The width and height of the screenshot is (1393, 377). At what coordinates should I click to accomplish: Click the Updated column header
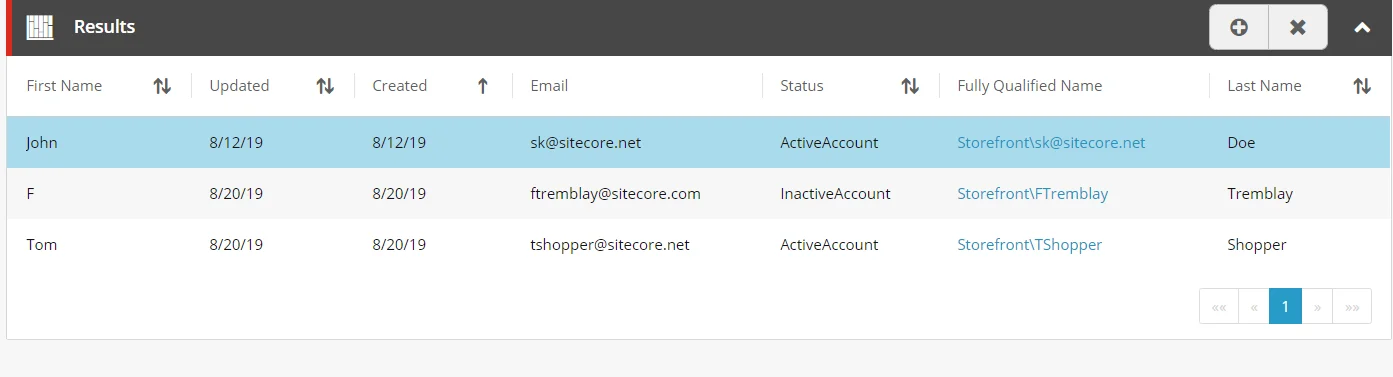tap(239, 86)
